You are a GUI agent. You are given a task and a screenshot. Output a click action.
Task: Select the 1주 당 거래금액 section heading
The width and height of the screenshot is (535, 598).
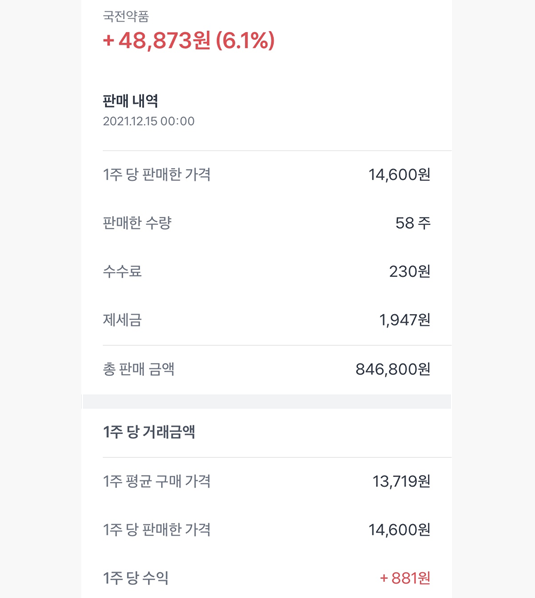(x=149, y=432)
